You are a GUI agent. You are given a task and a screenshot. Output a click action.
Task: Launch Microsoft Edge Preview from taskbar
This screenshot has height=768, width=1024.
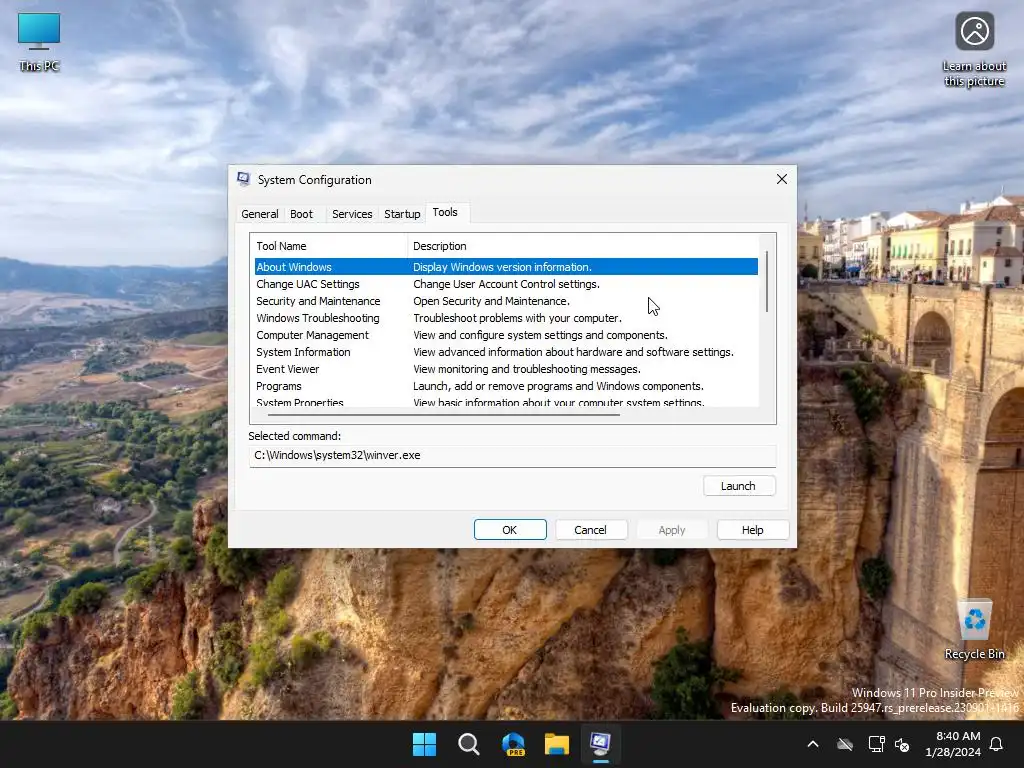point(513,744)
